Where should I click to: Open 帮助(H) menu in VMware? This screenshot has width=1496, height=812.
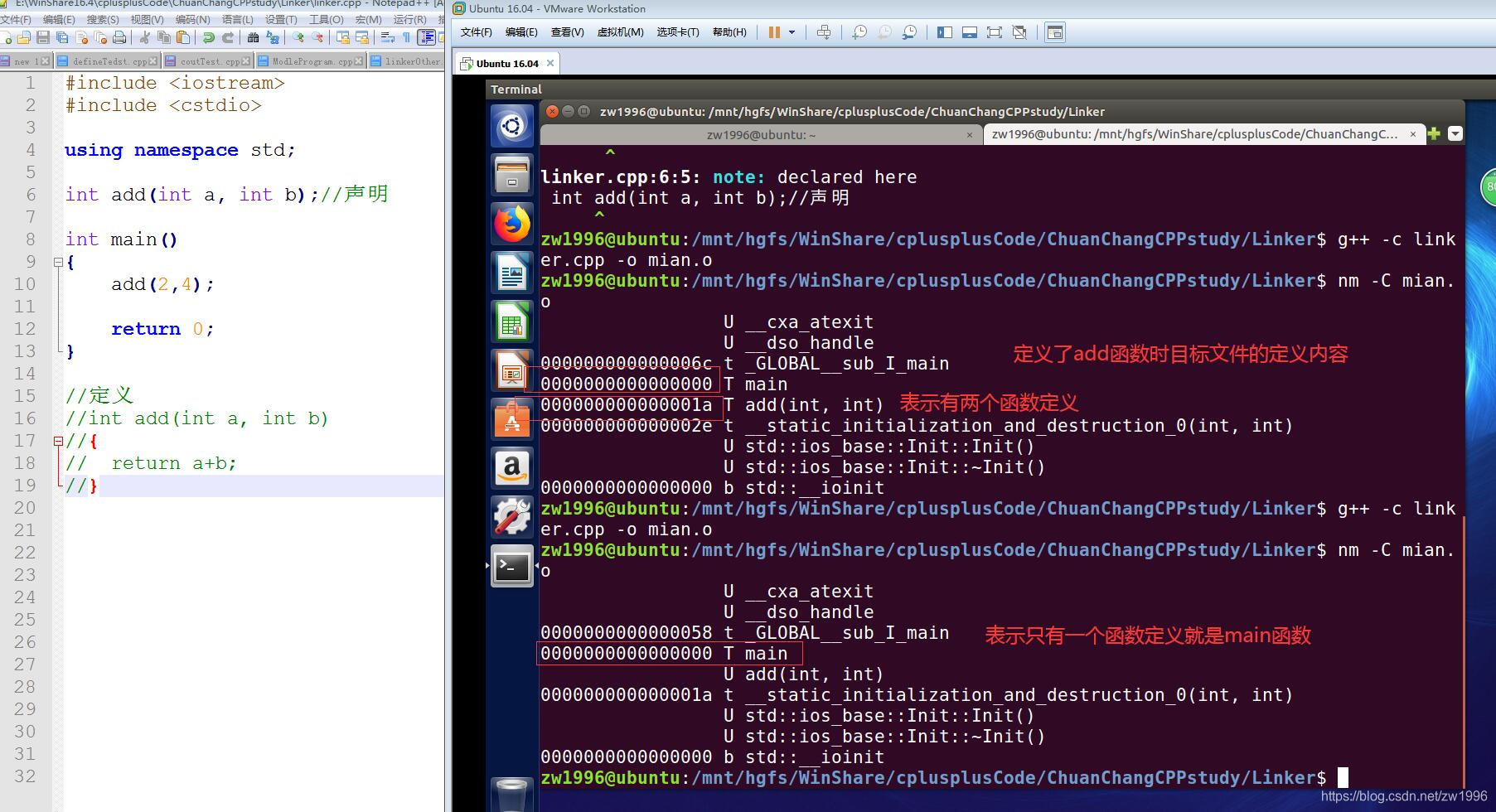tap(729, 32)
